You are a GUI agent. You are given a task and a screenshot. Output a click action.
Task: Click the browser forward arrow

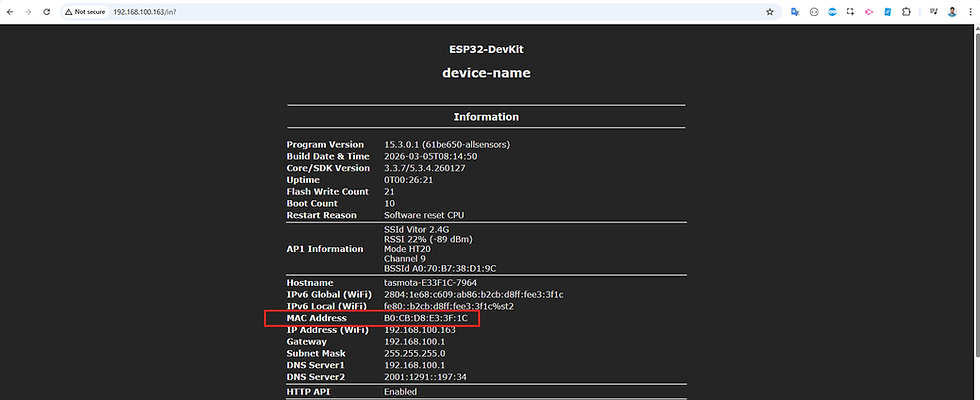tap(28, 12)
